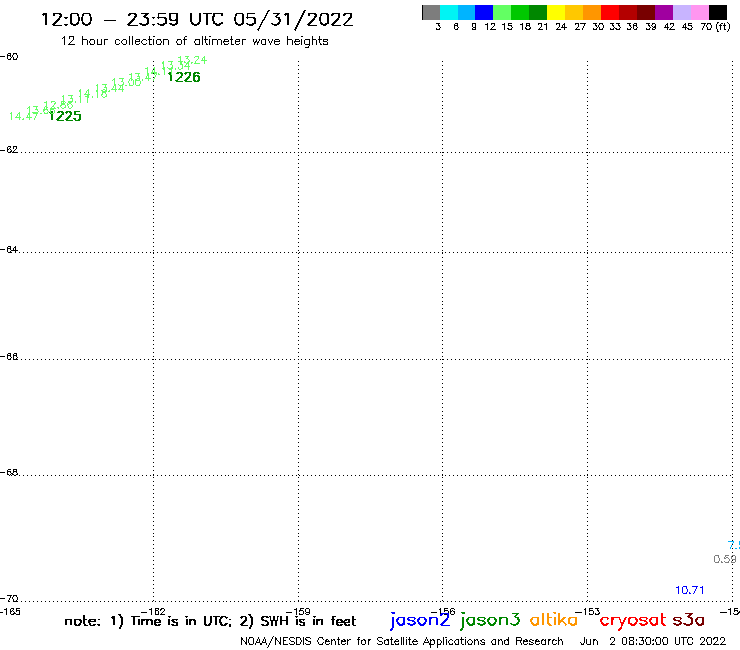Click the cyan swatch in the color legend
Screen dimensions: 740x650
pos(449,12)
